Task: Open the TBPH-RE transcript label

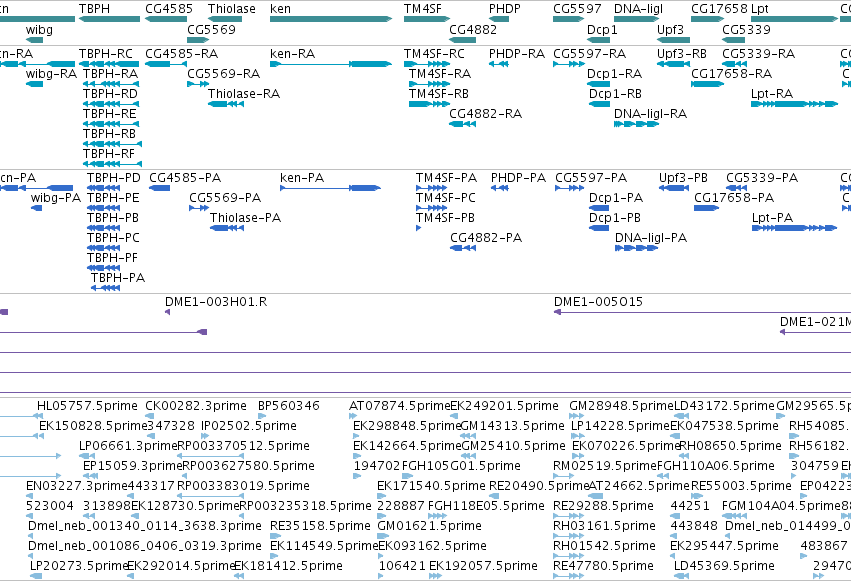Action: [110, 114]
